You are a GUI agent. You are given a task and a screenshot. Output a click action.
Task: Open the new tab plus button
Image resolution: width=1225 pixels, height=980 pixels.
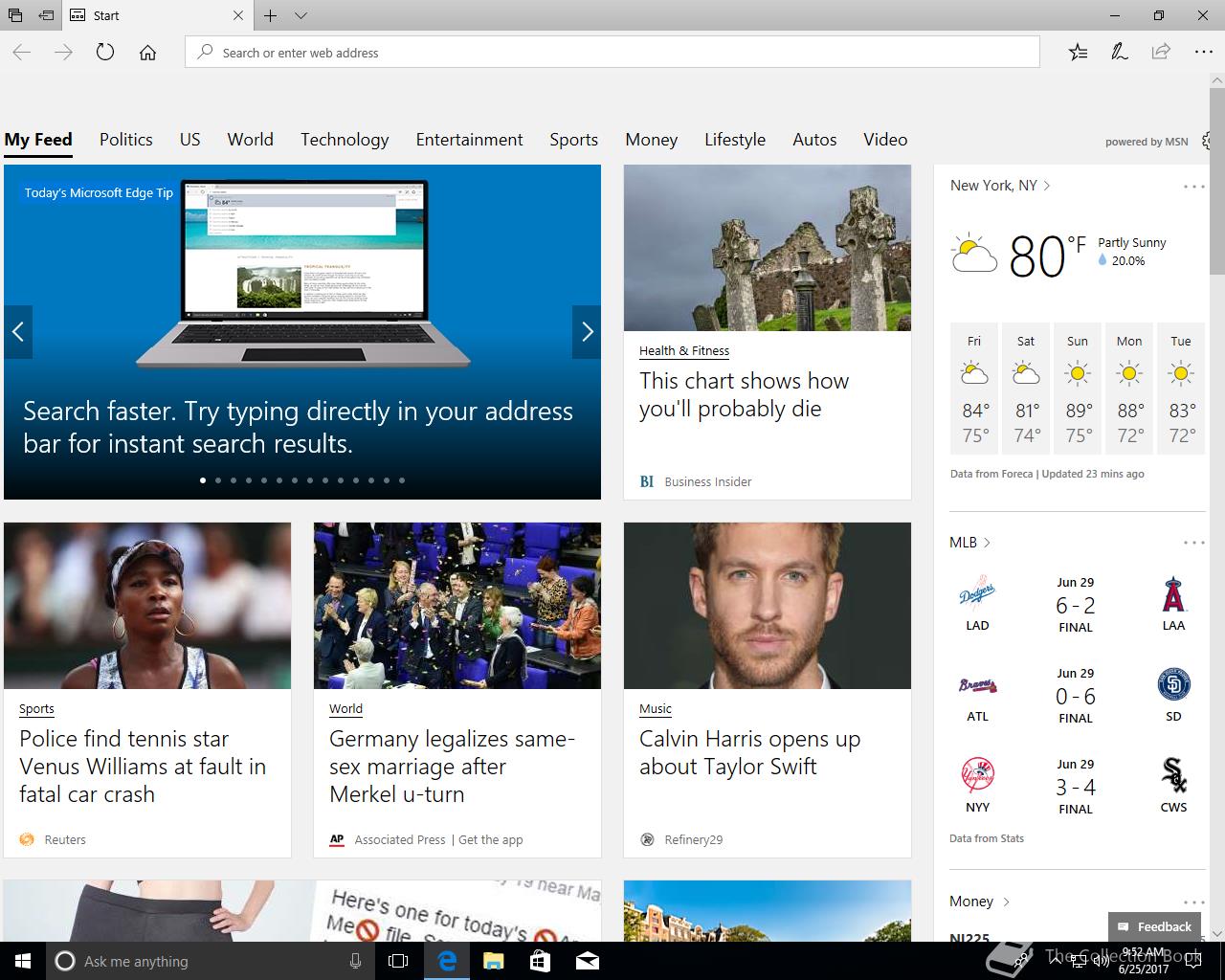(271, 15)
